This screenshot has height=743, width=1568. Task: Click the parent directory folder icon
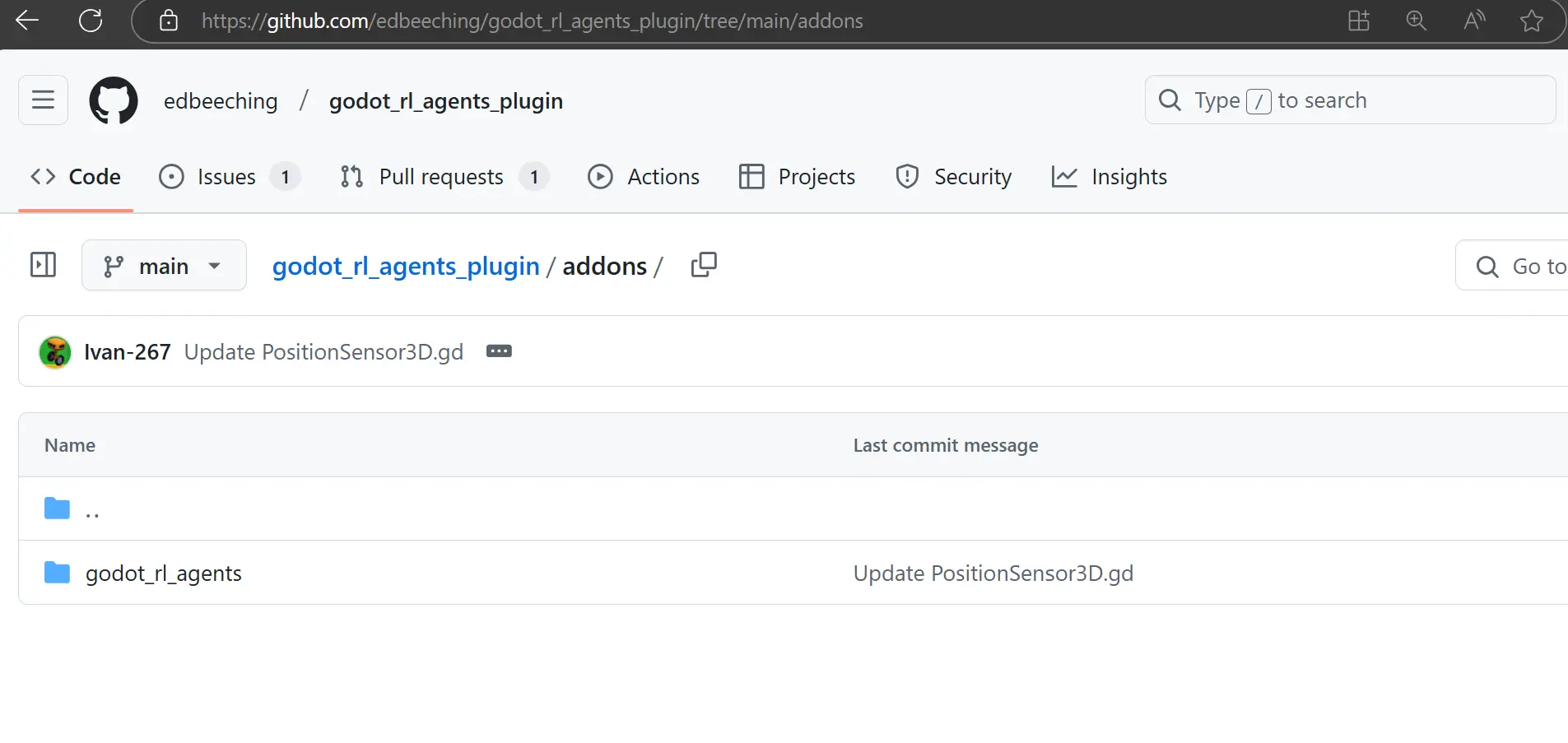coord(57,508)
